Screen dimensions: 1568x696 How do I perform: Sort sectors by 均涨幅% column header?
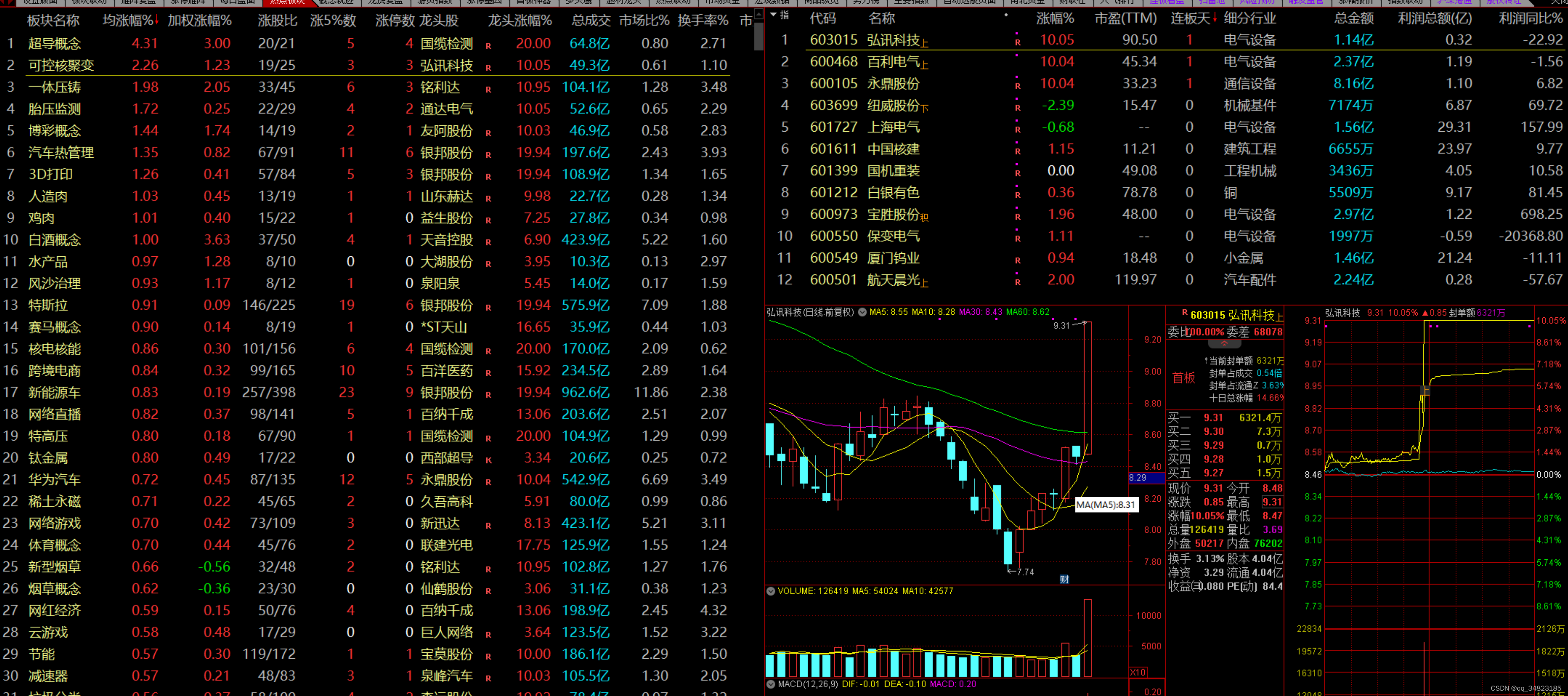click(x=129, y=20)
